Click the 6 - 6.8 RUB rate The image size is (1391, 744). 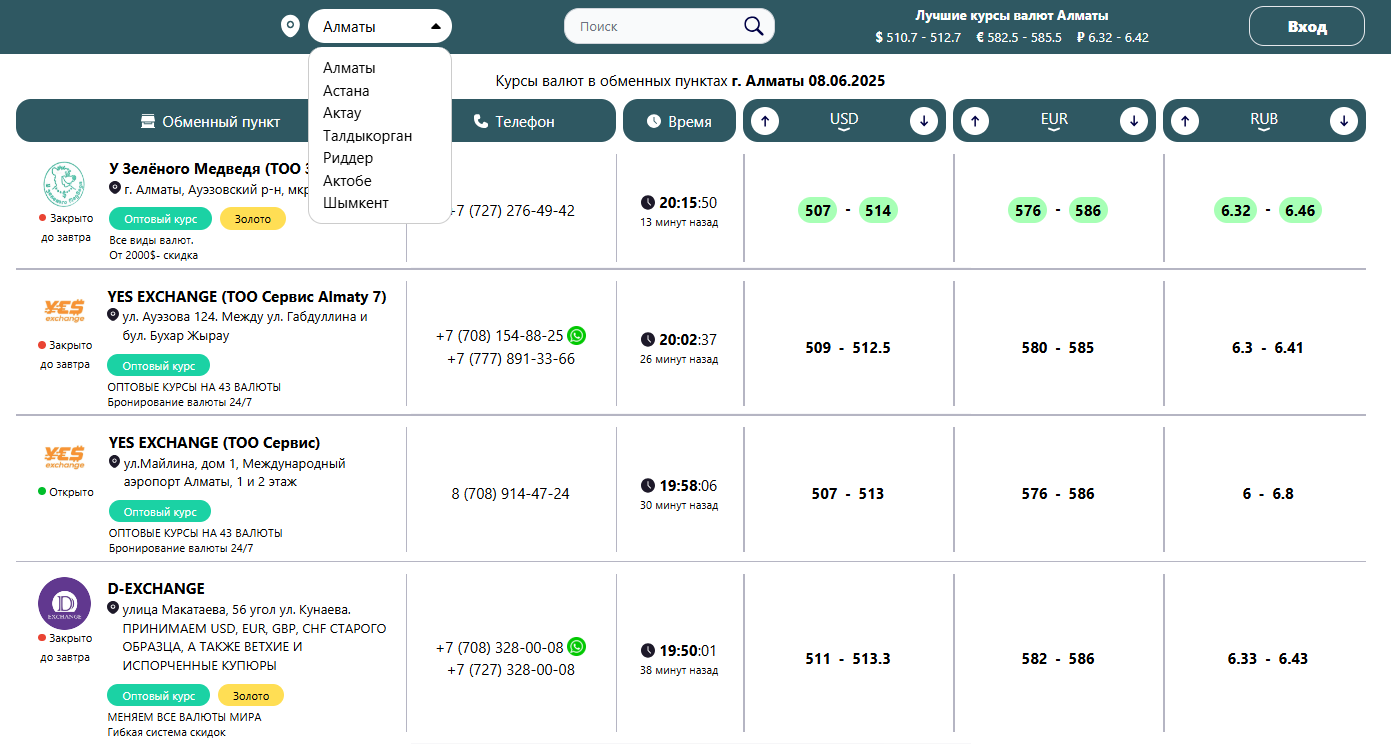point(1268,494)
